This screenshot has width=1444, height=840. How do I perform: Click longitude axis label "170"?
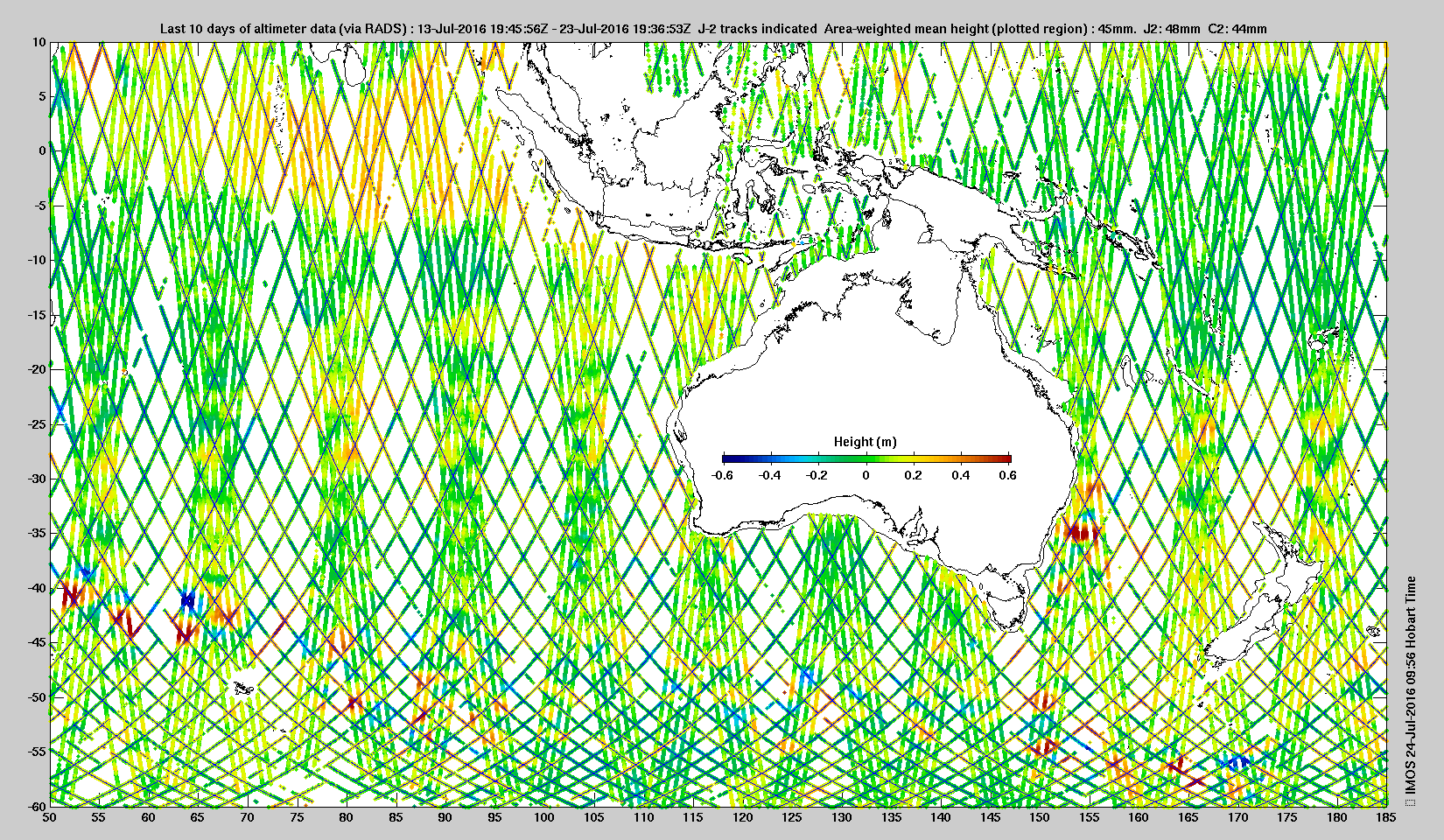[1238, 817]
